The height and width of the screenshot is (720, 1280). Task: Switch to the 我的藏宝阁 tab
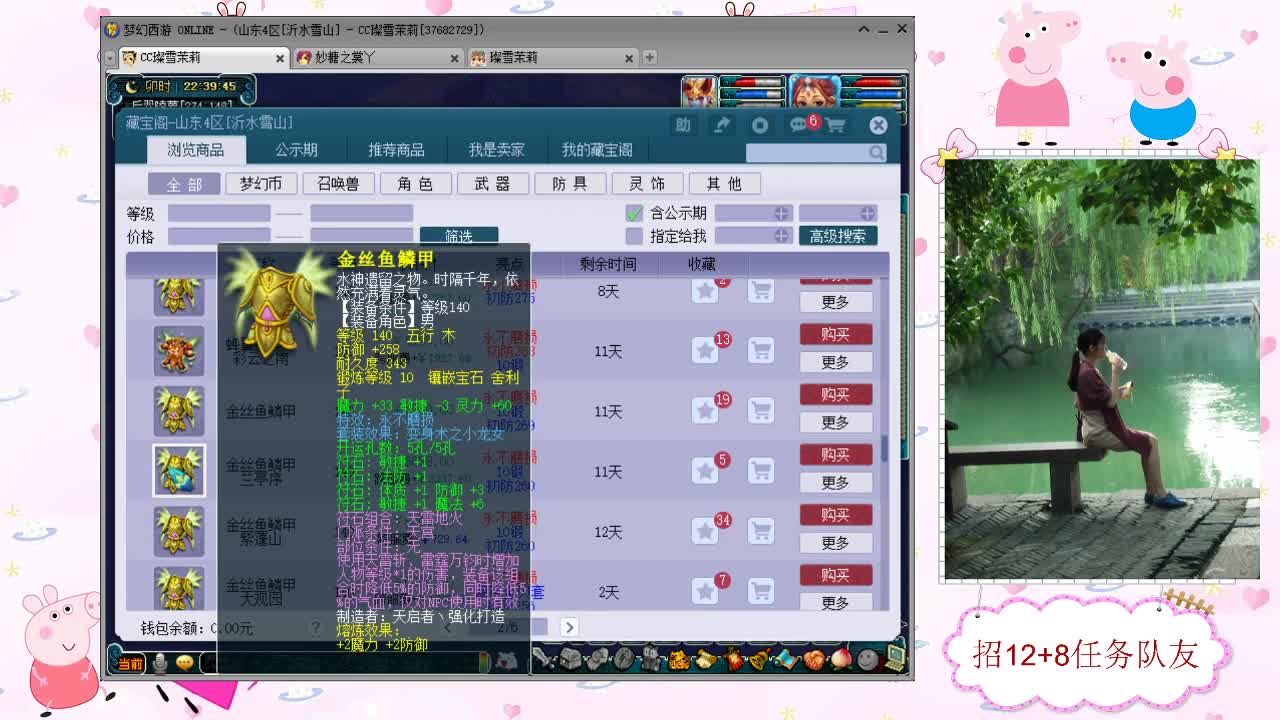coord(597,150)
